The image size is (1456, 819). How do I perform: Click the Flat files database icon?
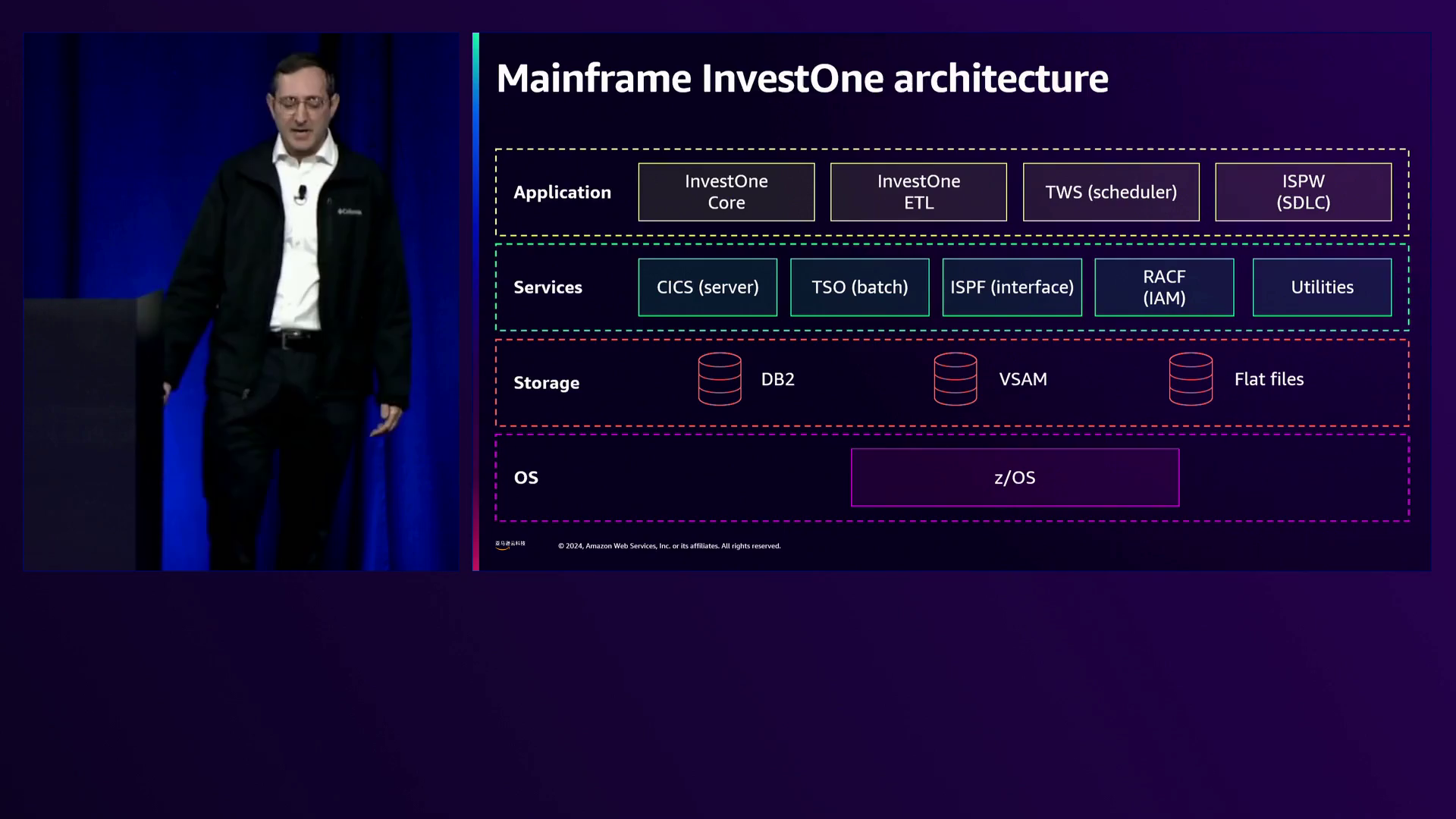(1190, 379)
